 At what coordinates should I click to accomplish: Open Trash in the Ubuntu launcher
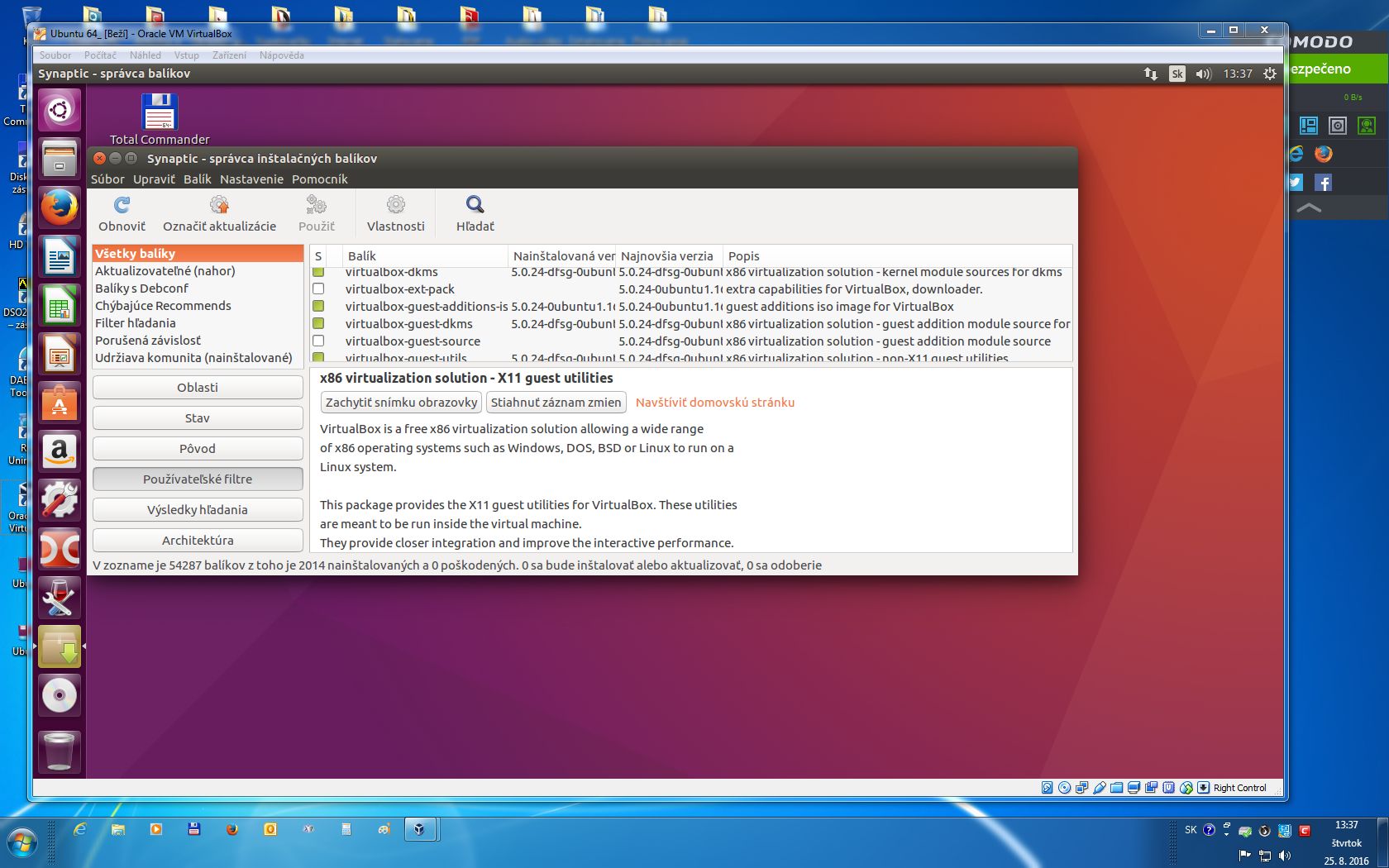60,751
